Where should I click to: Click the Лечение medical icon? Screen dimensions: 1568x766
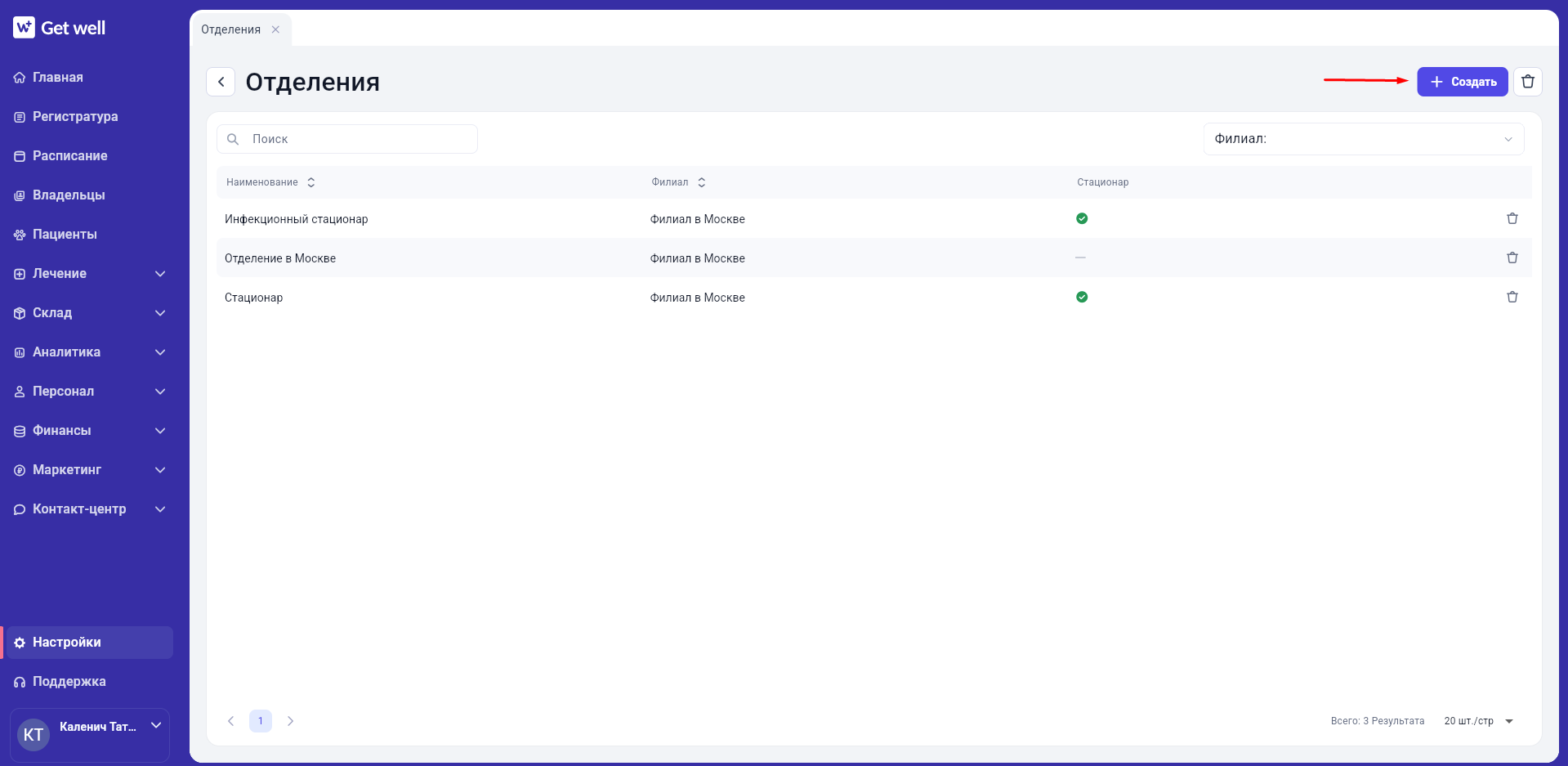tap(20, 274)
